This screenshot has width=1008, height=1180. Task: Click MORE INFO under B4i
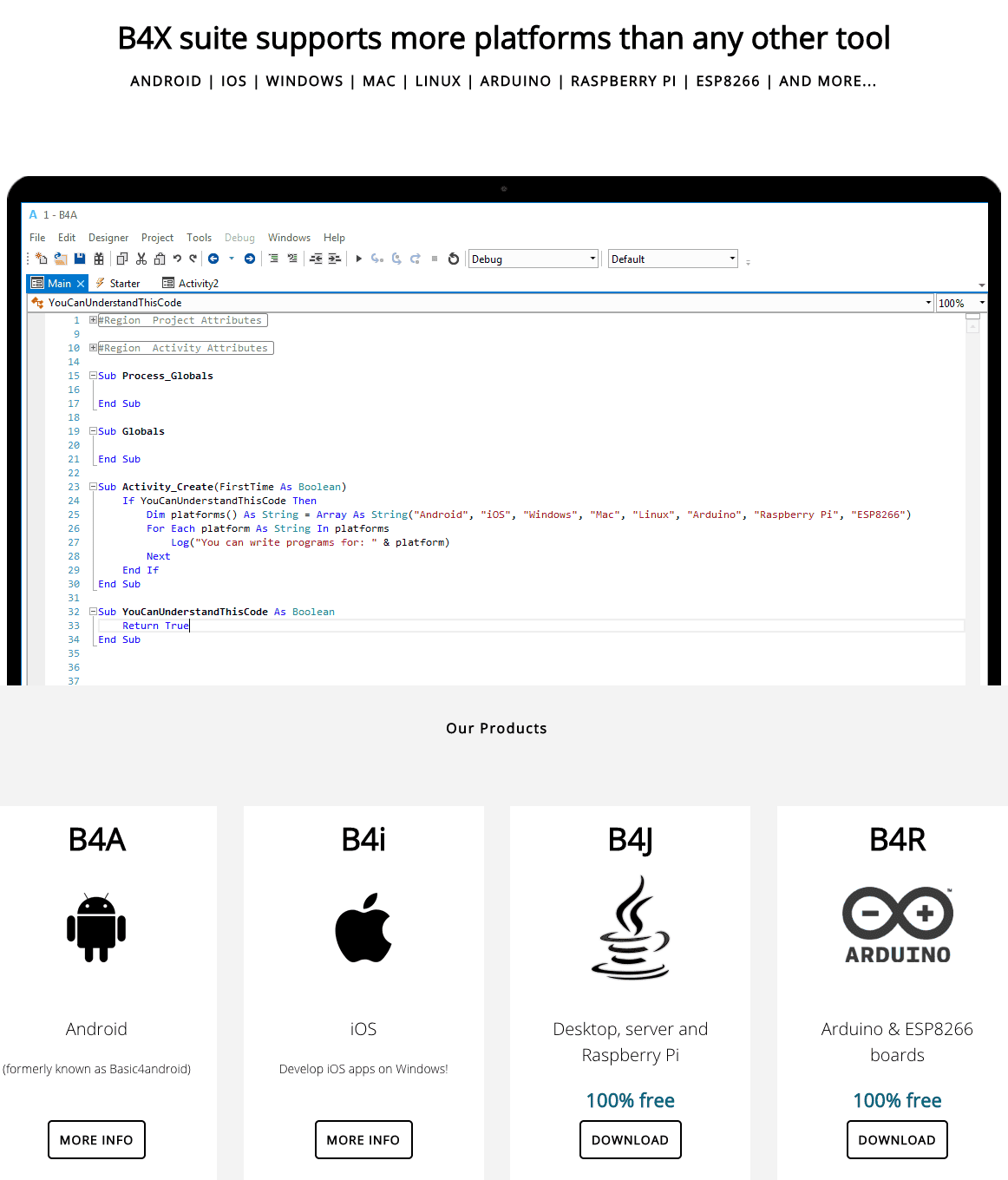click(x=363, y=1140)
